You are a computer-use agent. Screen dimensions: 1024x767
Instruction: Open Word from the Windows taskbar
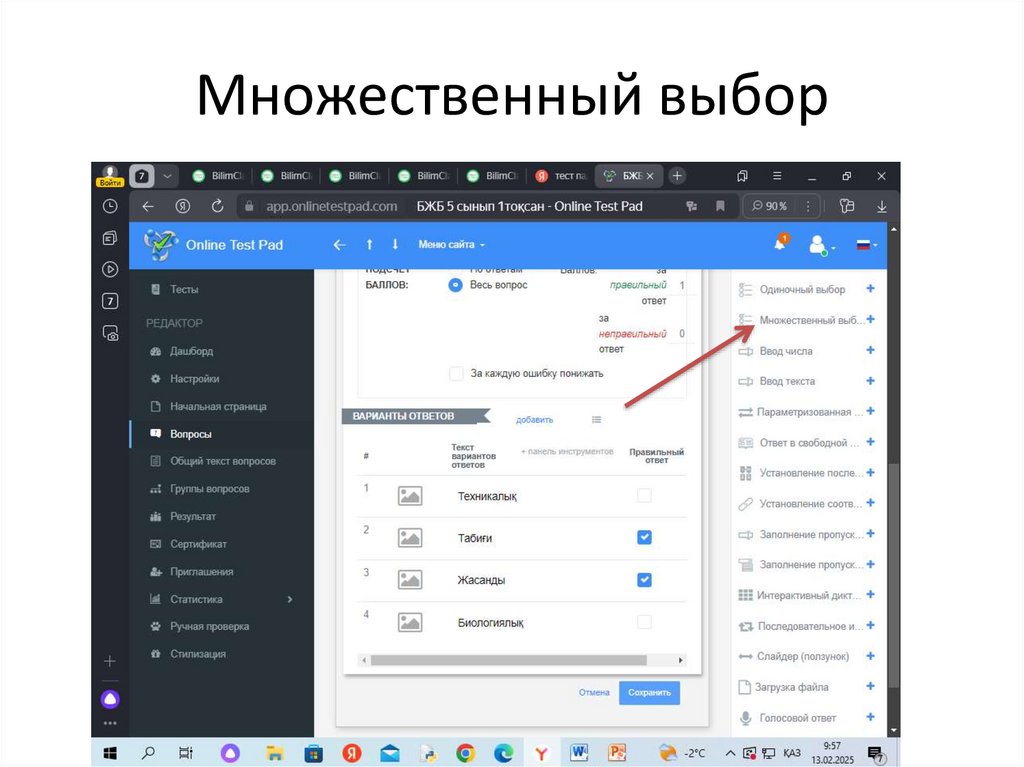[579, 753]
